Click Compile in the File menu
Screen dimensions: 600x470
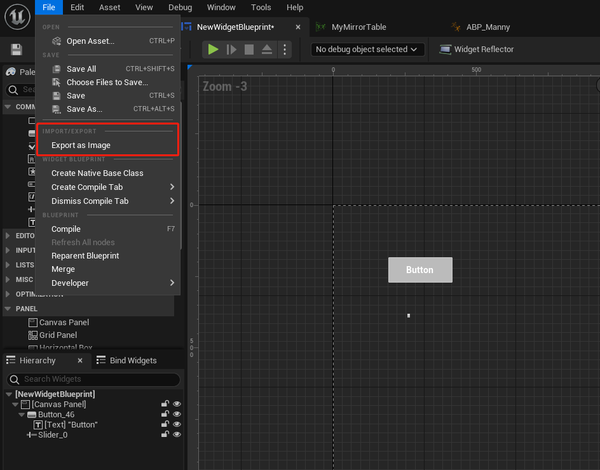(x=66, y=228)
